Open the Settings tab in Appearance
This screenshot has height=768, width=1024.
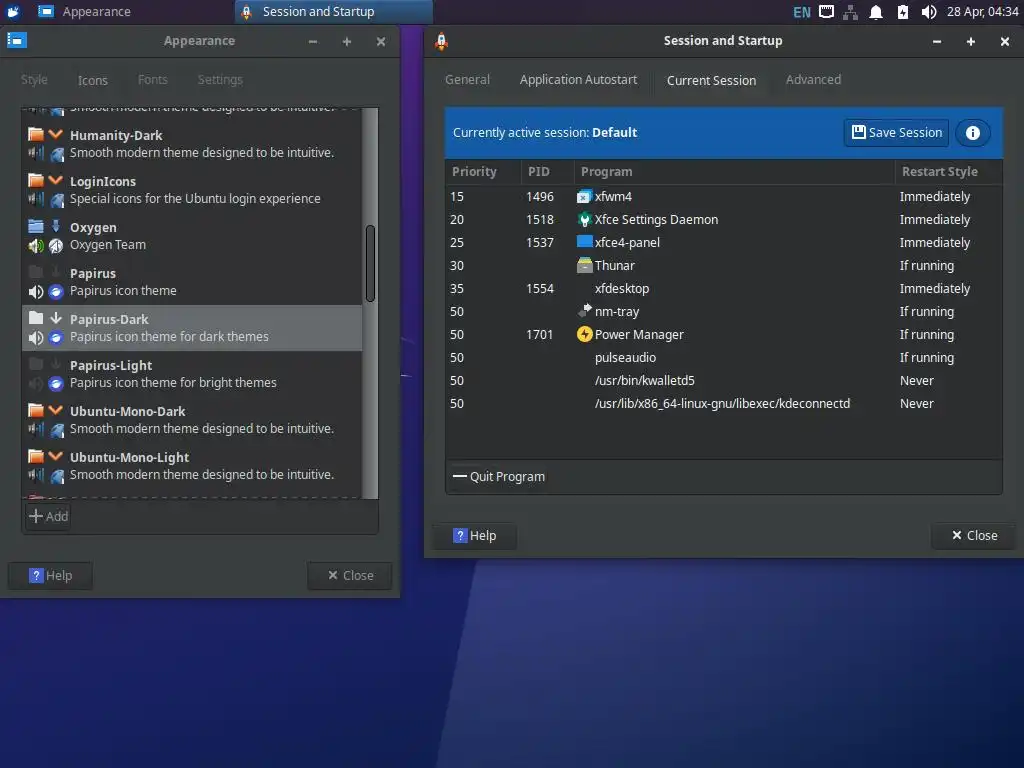(220, 80)
